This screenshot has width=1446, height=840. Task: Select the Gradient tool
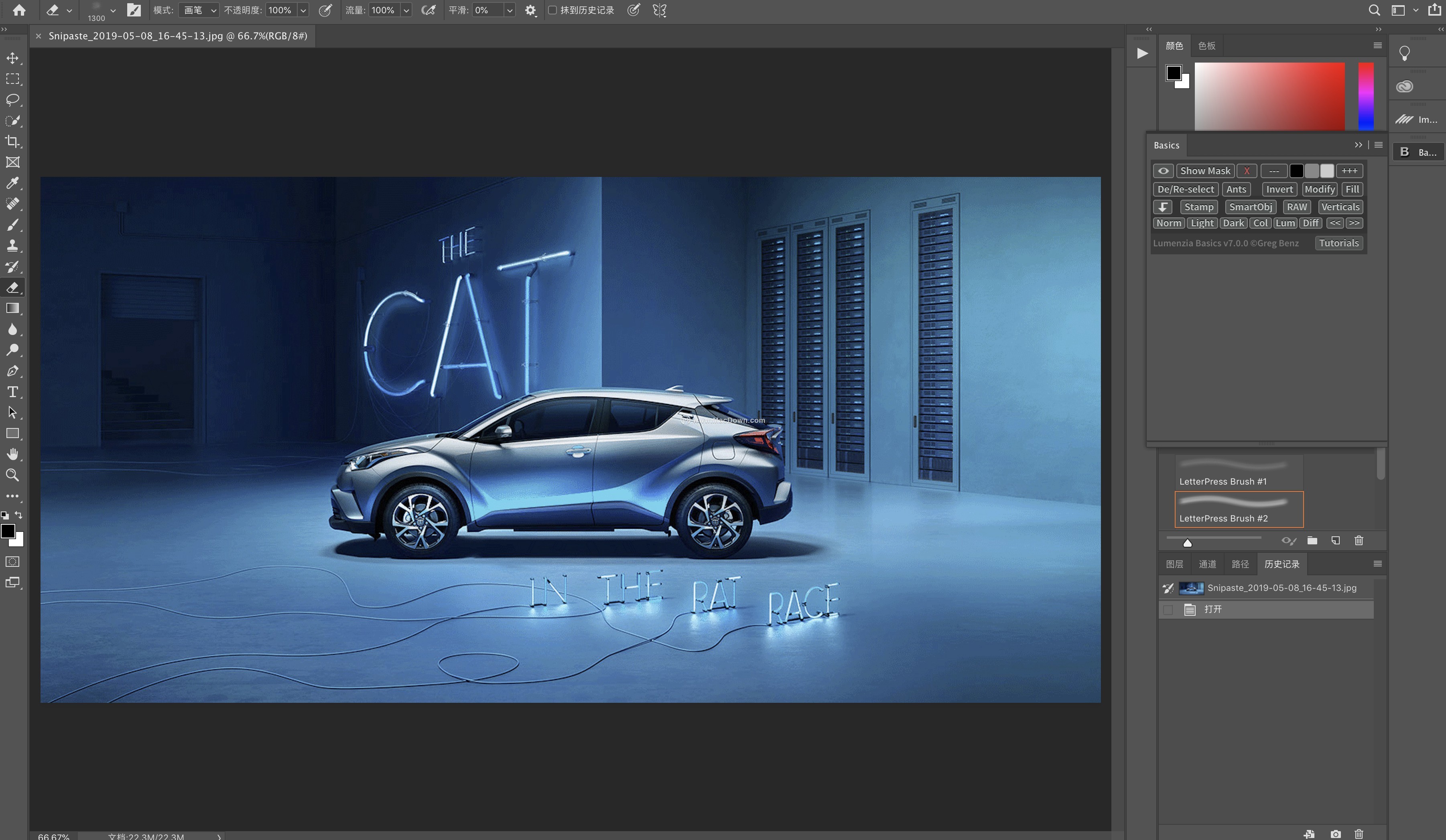pos(12,308)
